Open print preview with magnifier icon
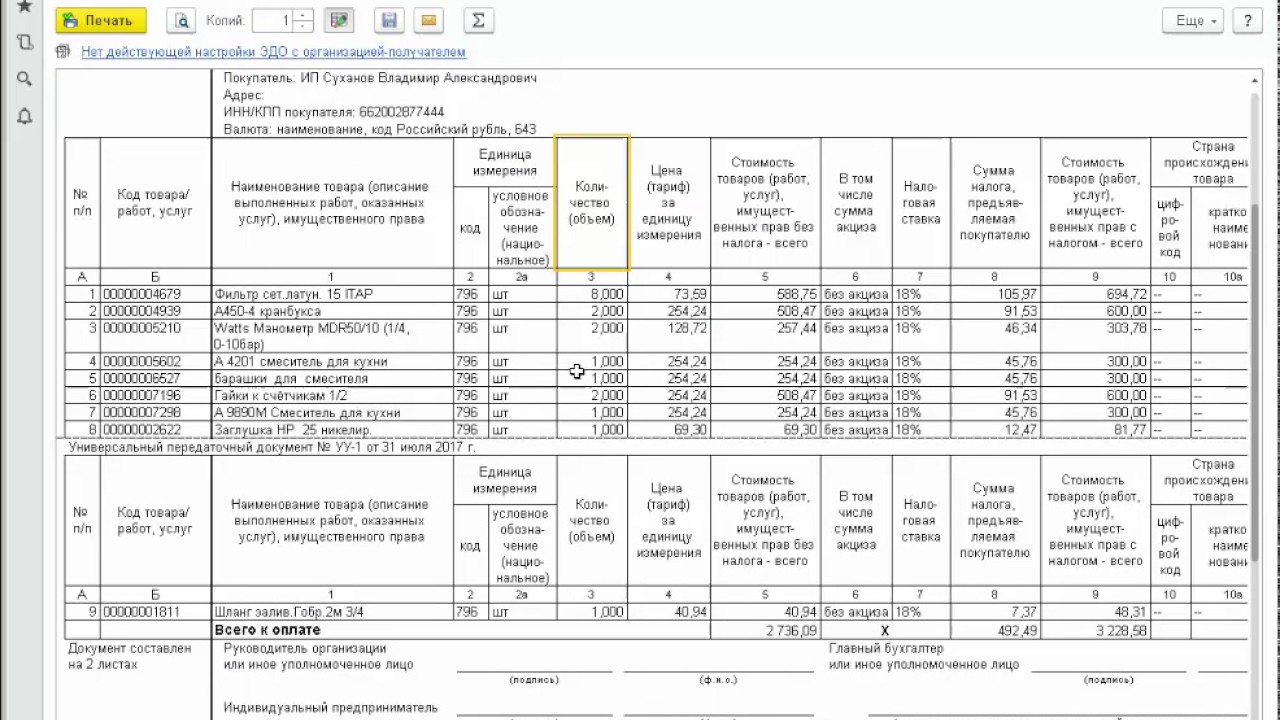 tap(181, 20)
